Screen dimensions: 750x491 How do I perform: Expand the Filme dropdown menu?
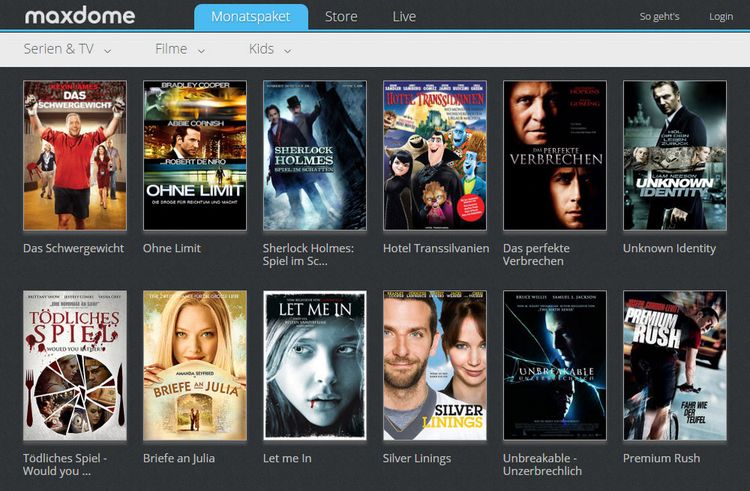[180, 49]
